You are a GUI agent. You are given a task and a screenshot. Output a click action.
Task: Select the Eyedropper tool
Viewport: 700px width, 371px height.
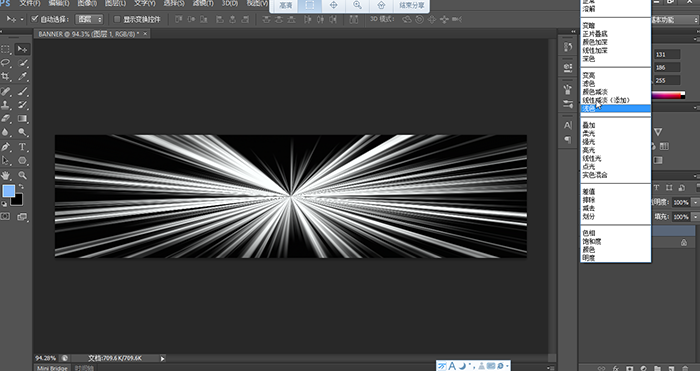[x=22, y=76]
